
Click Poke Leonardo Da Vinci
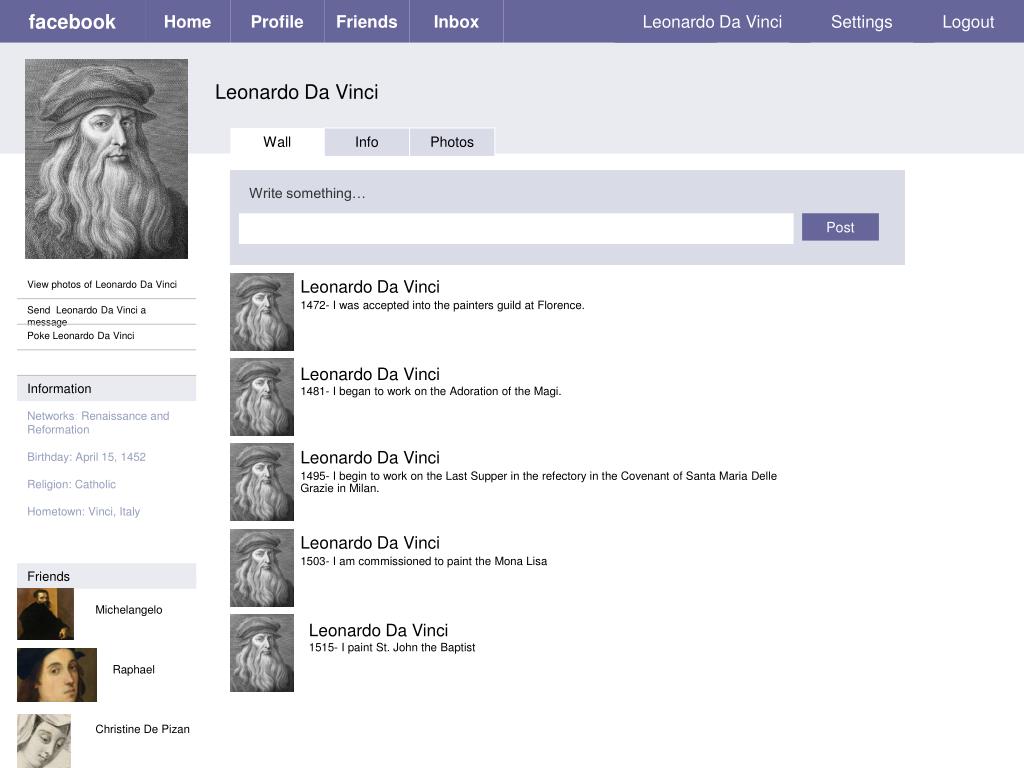80,335
